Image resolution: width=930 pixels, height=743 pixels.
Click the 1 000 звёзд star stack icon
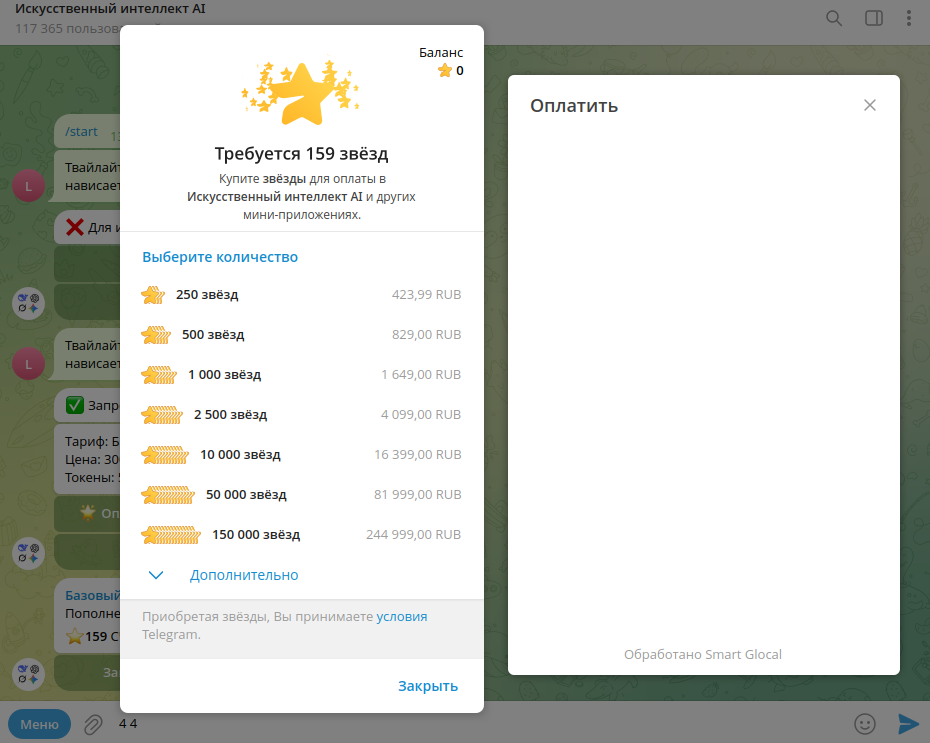(x=159, y=375)
